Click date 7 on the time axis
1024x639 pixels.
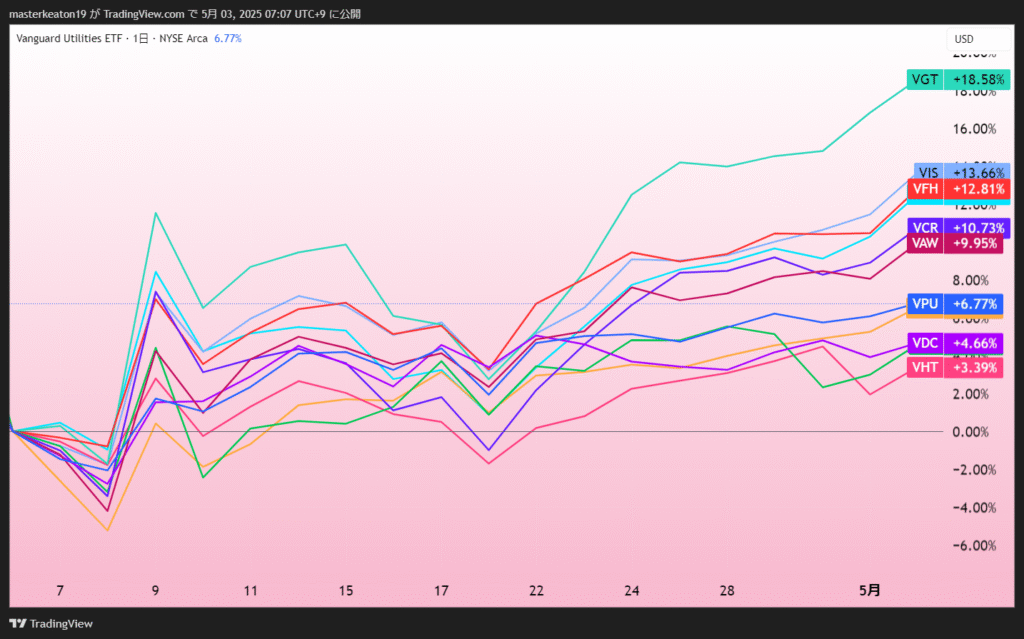coord(60,591)
